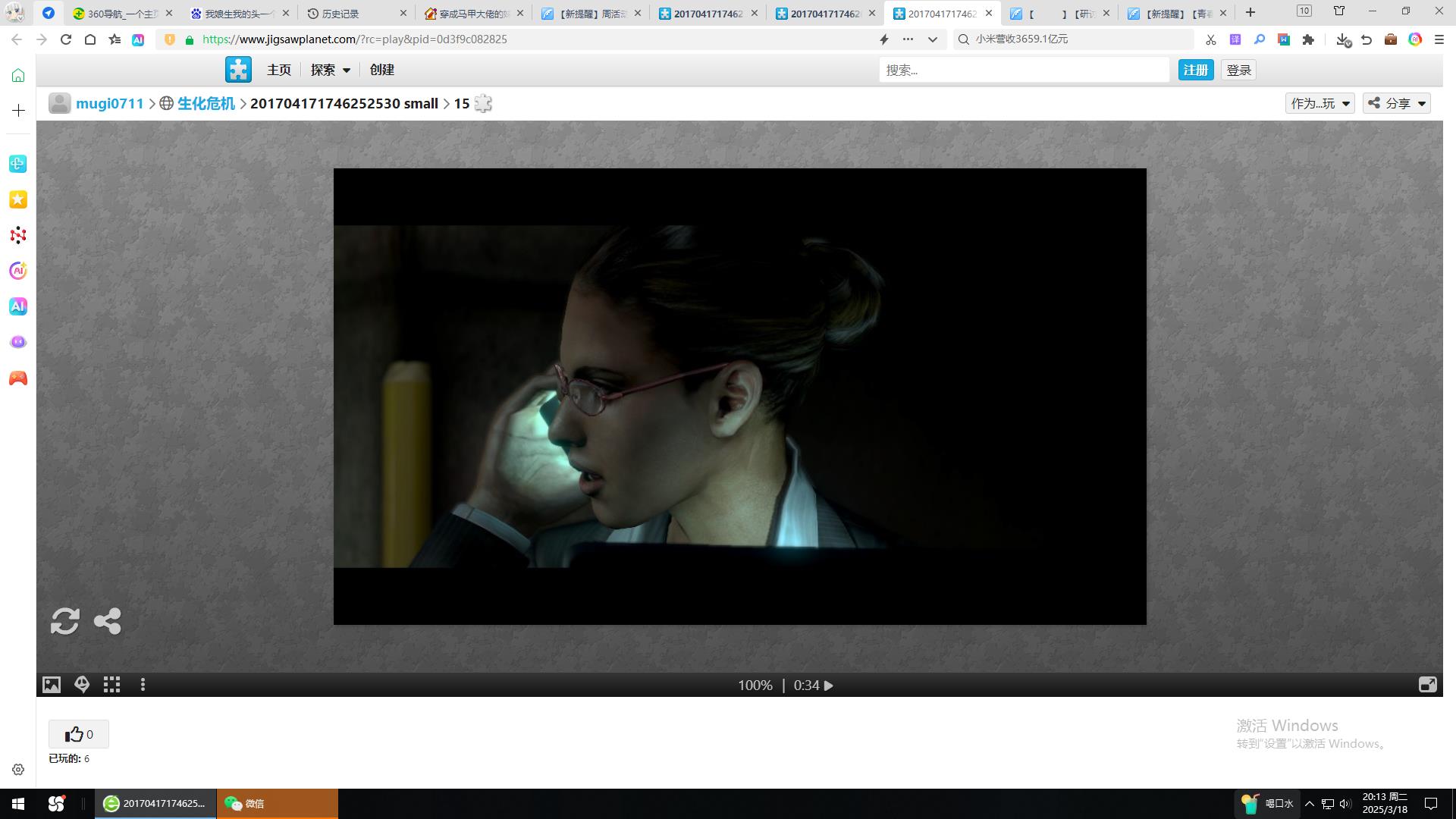This screenshot has width=1456, height=819.
Task: Click sidebar plus add icon
Action: pyautogui.click(x=18, y=111)
